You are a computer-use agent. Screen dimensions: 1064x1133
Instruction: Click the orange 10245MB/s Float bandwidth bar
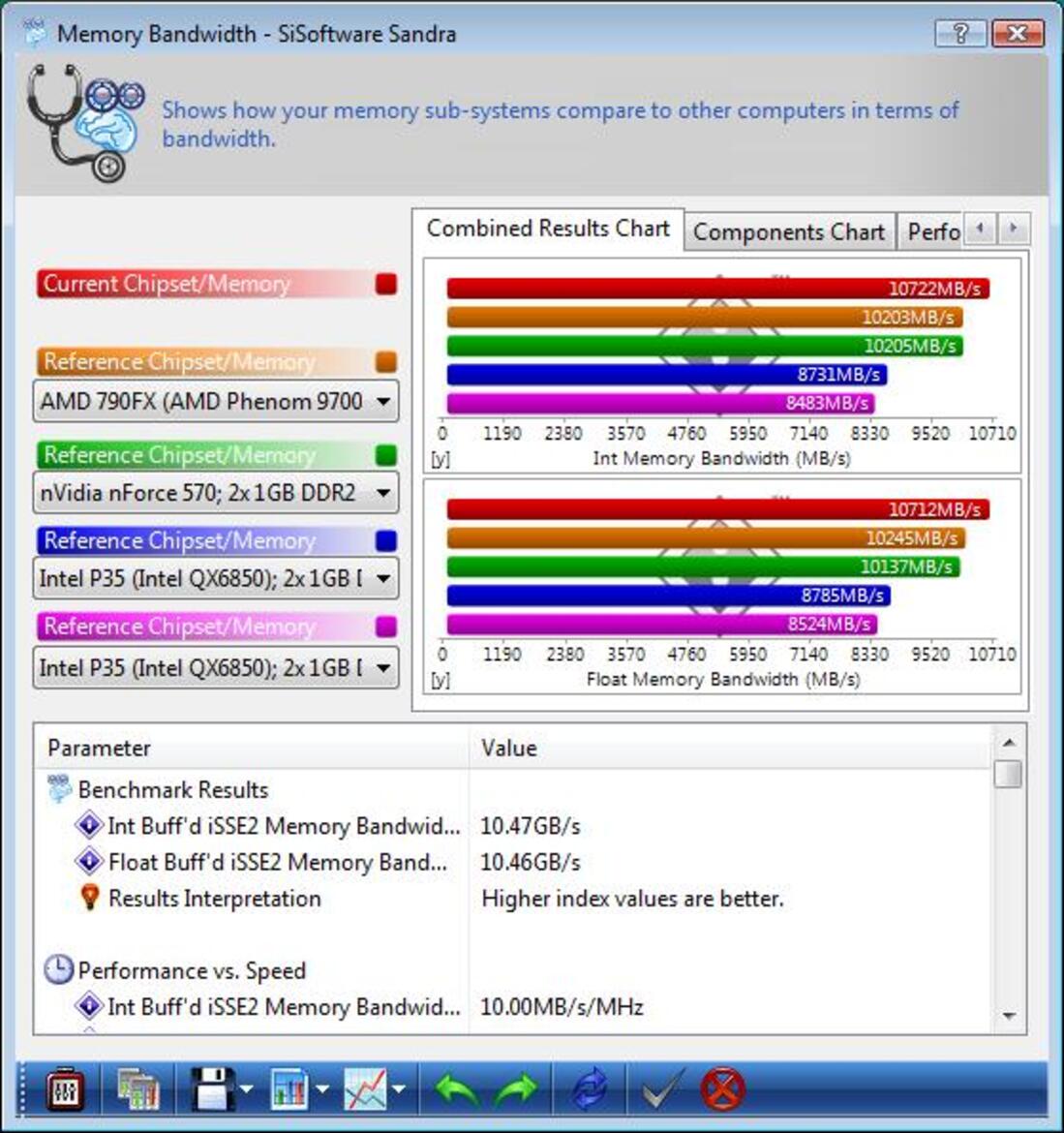click(x=706, y=538)
